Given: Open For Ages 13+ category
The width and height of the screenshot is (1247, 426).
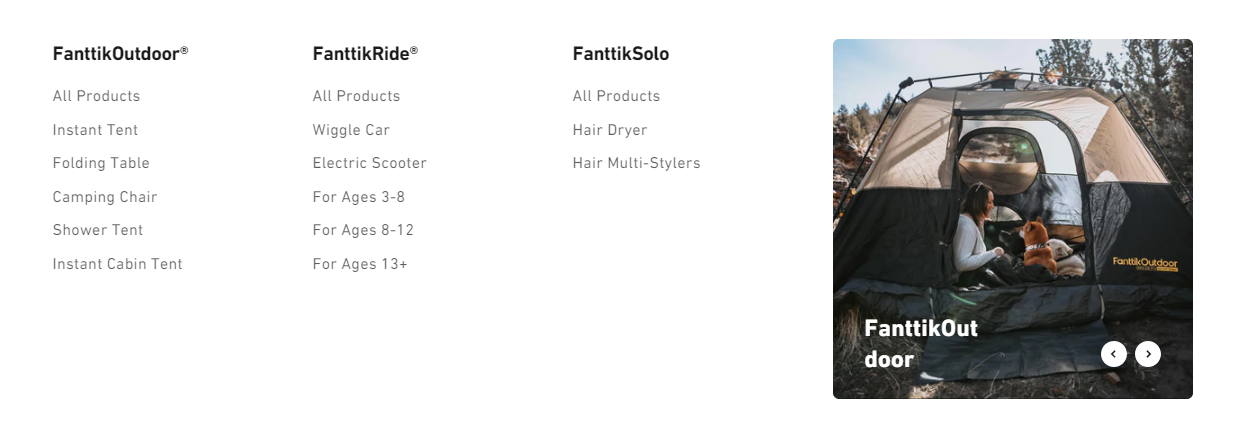Looking at the screenshot, I should click(x=360, y=264).
